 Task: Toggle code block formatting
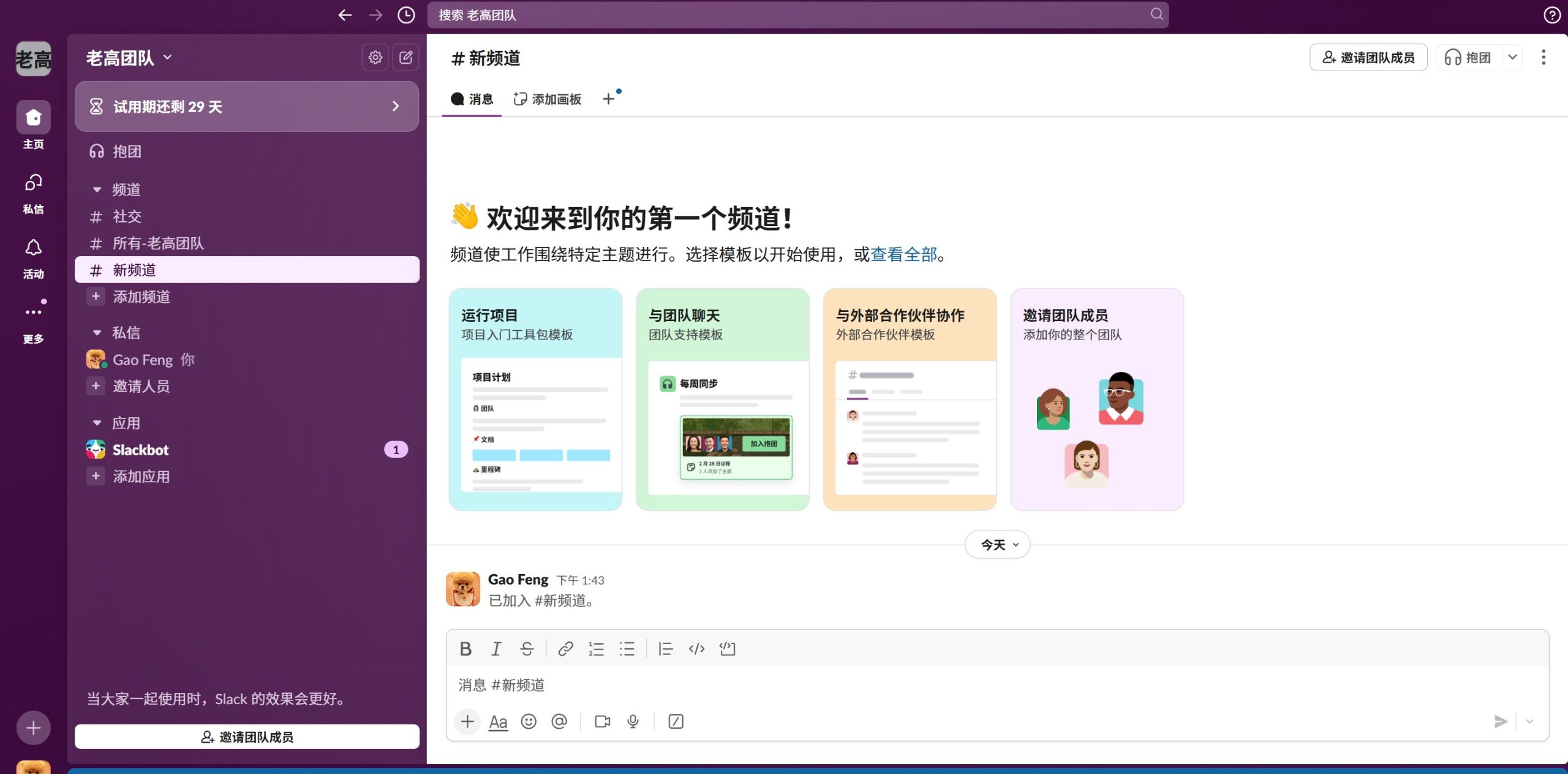tap(727, 648)
